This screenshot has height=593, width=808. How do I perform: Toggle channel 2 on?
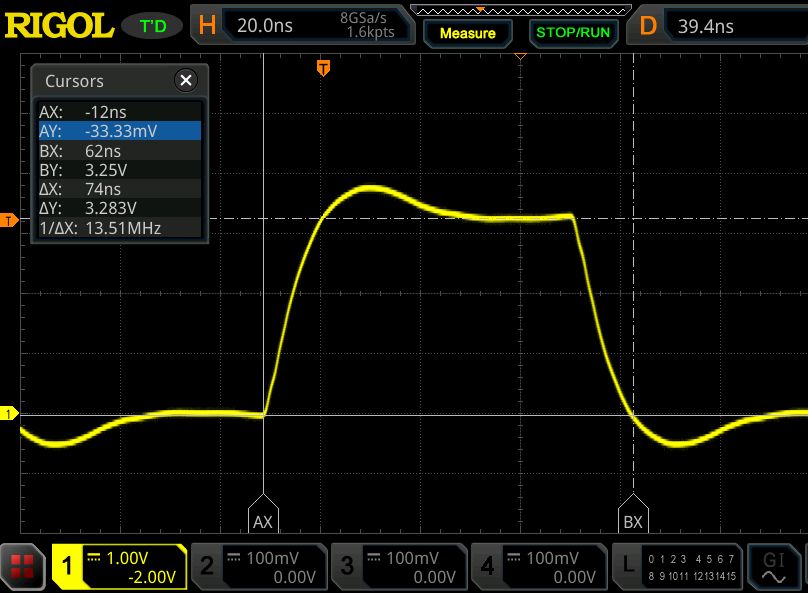coord(259,567)
